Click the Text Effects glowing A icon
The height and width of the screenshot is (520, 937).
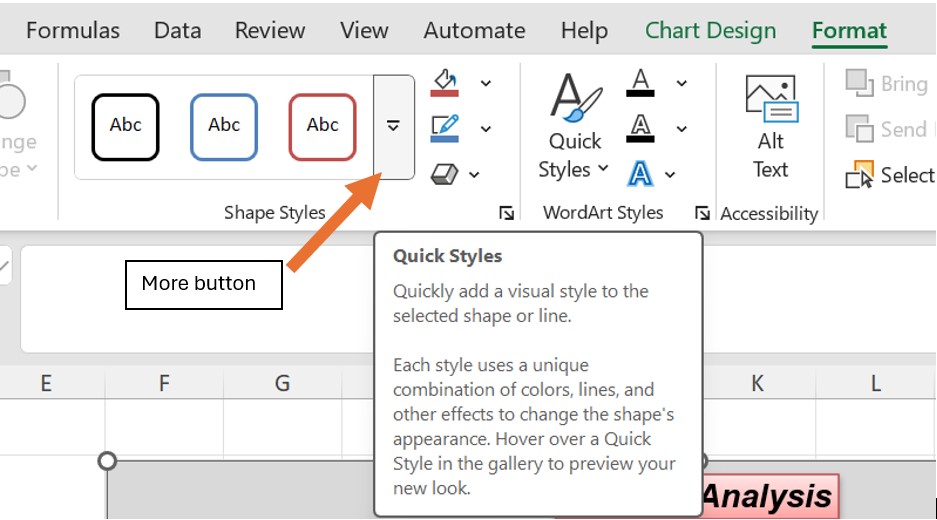tap(640, 174)
